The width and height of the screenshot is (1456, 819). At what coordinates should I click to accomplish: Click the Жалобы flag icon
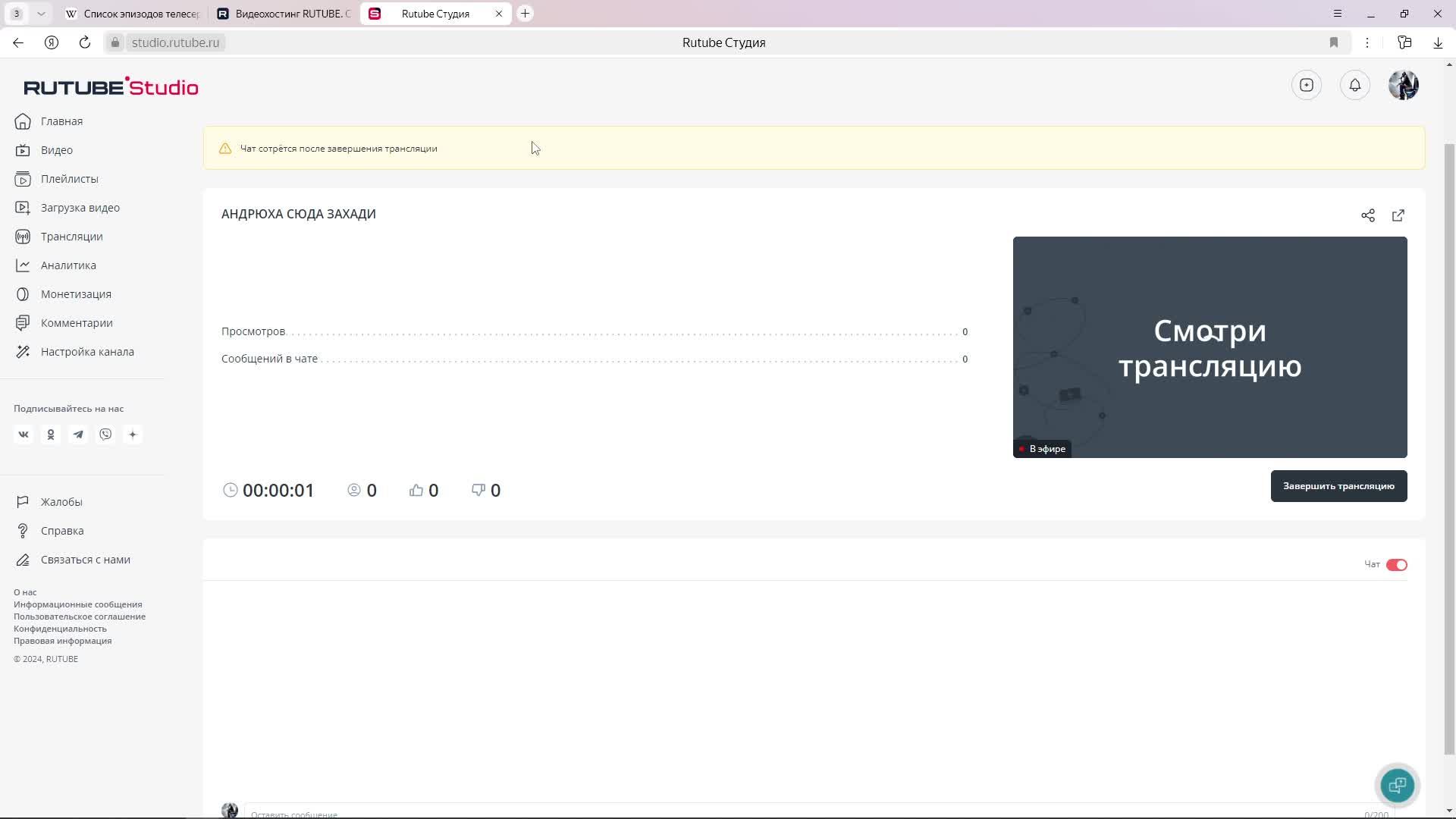tap(23, 502)
